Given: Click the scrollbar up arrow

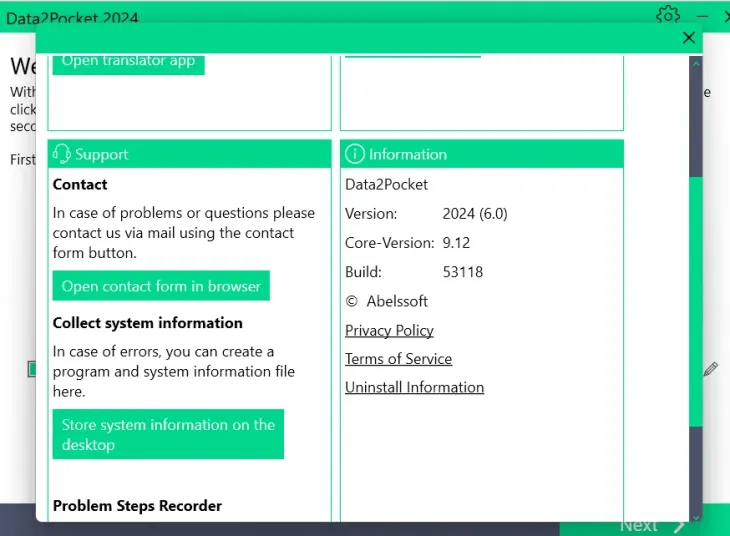Looking at the screenshot, I should pyautogui.click(x=696, y=63).
